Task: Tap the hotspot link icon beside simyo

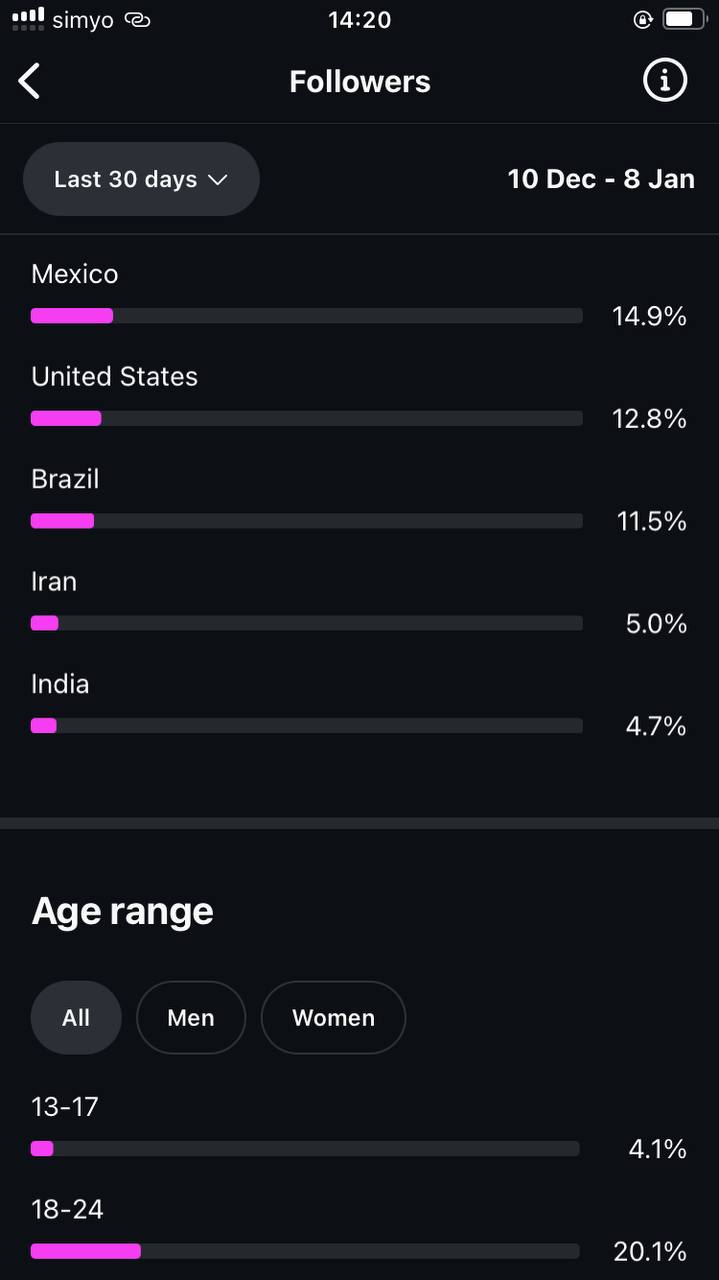Action: click(137, 20)
